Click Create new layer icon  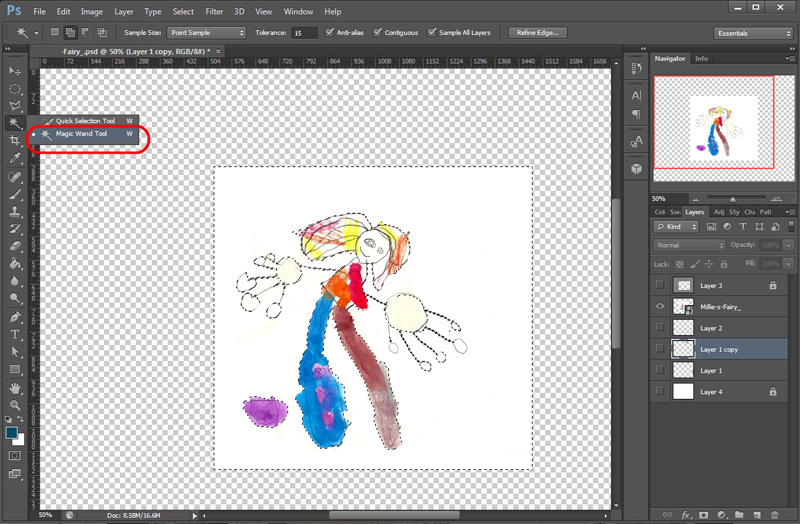757,515
